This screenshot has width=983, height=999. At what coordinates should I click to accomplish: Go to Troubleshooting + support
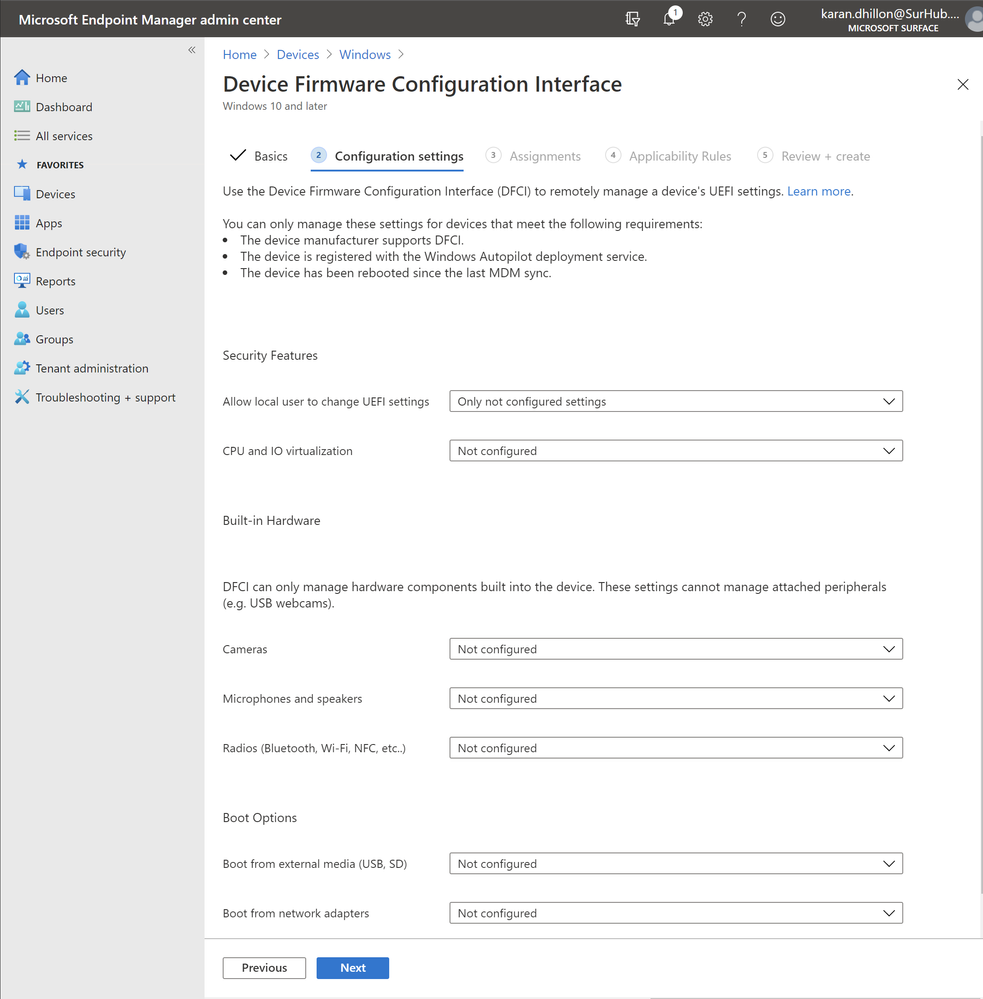click(x=105, y=397)
